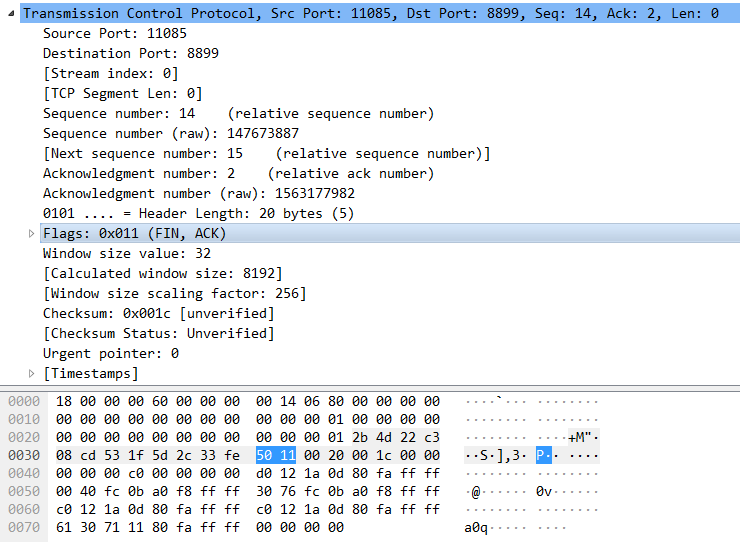Click hex offset 0040 in bytes pane
This screenshot has width=740, height=542.
pos(24,473)
